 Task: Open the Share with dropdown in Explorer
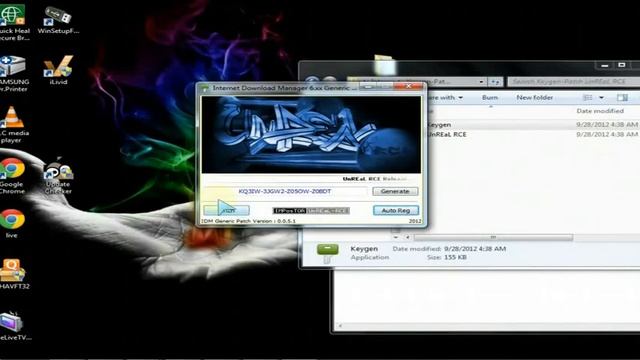pos(445,98)
